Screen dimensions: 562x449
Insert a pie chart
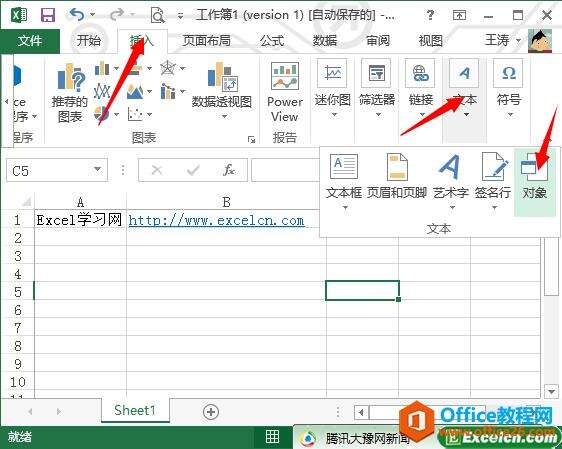(x=102, y=114)
